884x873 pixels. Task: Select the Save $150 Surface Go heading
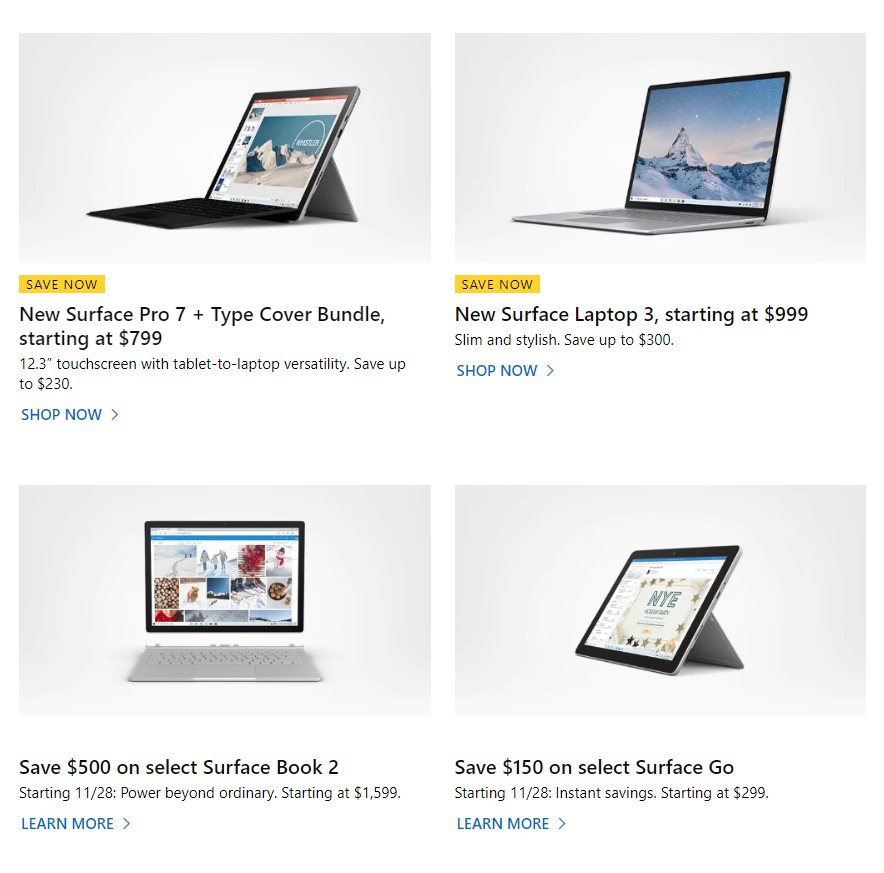[594, 767]
